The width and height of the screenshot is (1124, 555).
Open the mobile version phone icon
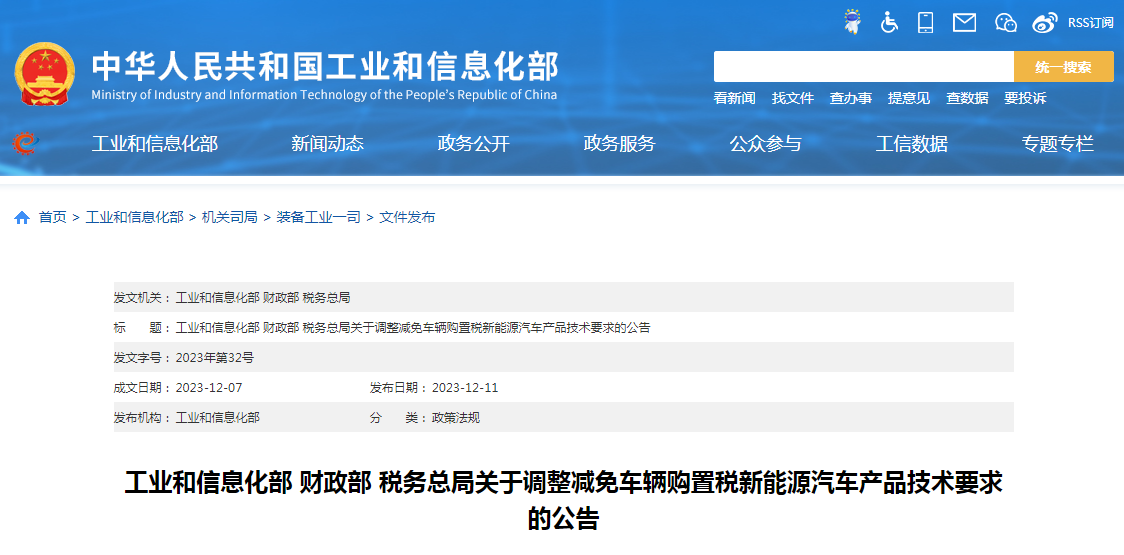tap(925, 22)
